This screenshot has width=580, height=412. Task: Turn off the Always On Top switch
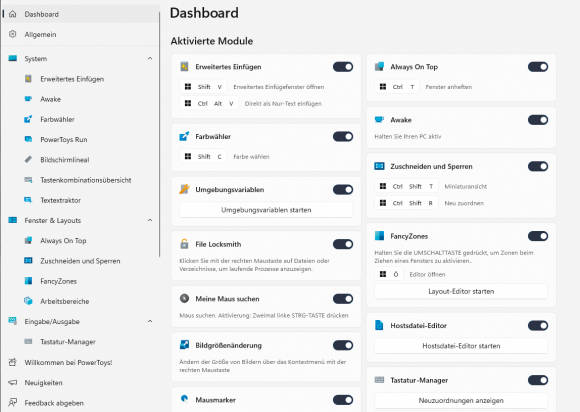538,67
